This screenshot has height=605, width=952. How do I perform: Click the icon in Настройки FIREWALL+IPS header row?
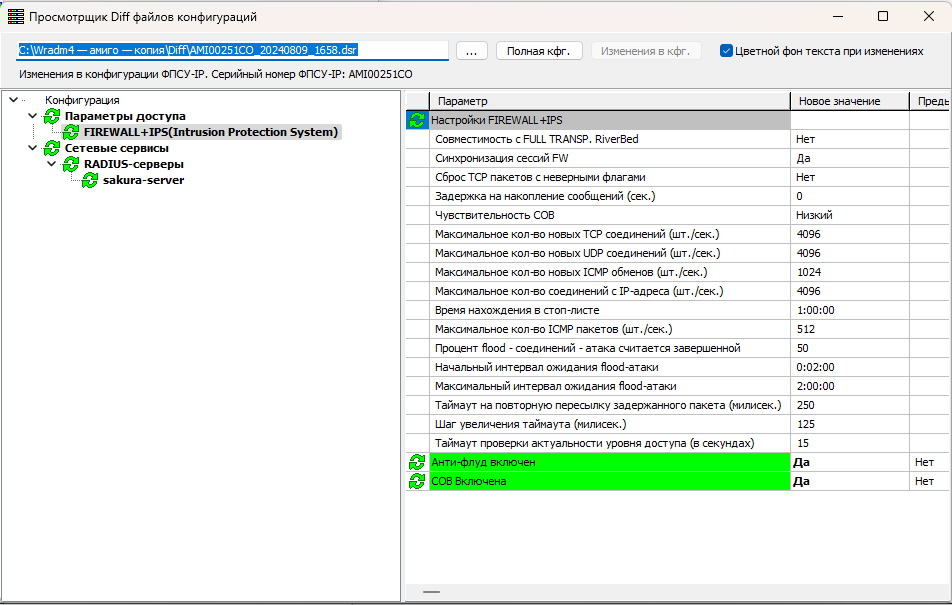tap(417, 120)
